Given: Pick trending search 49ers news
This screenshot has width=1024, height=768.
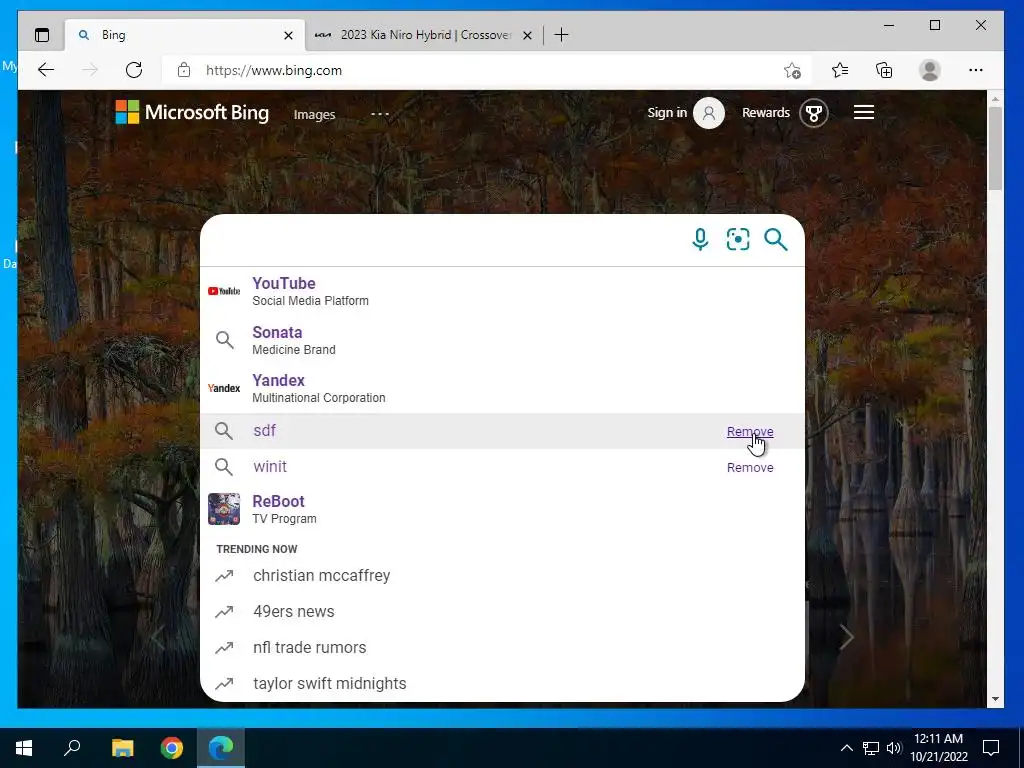Looking at the screenshot, I should [x=502, y=611].
